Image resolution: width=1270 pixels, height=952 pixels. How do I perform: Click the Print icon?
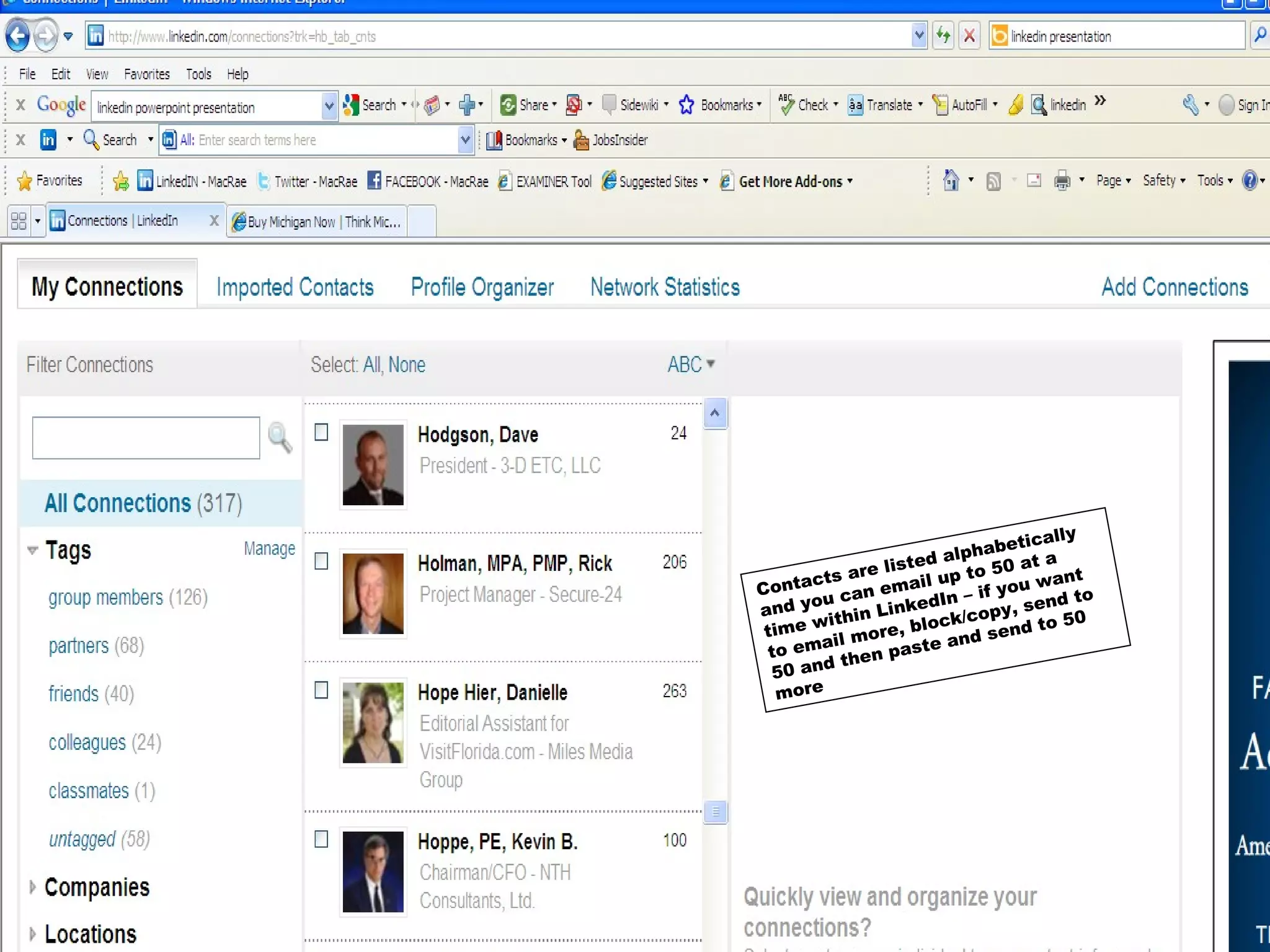[1062, 180]
